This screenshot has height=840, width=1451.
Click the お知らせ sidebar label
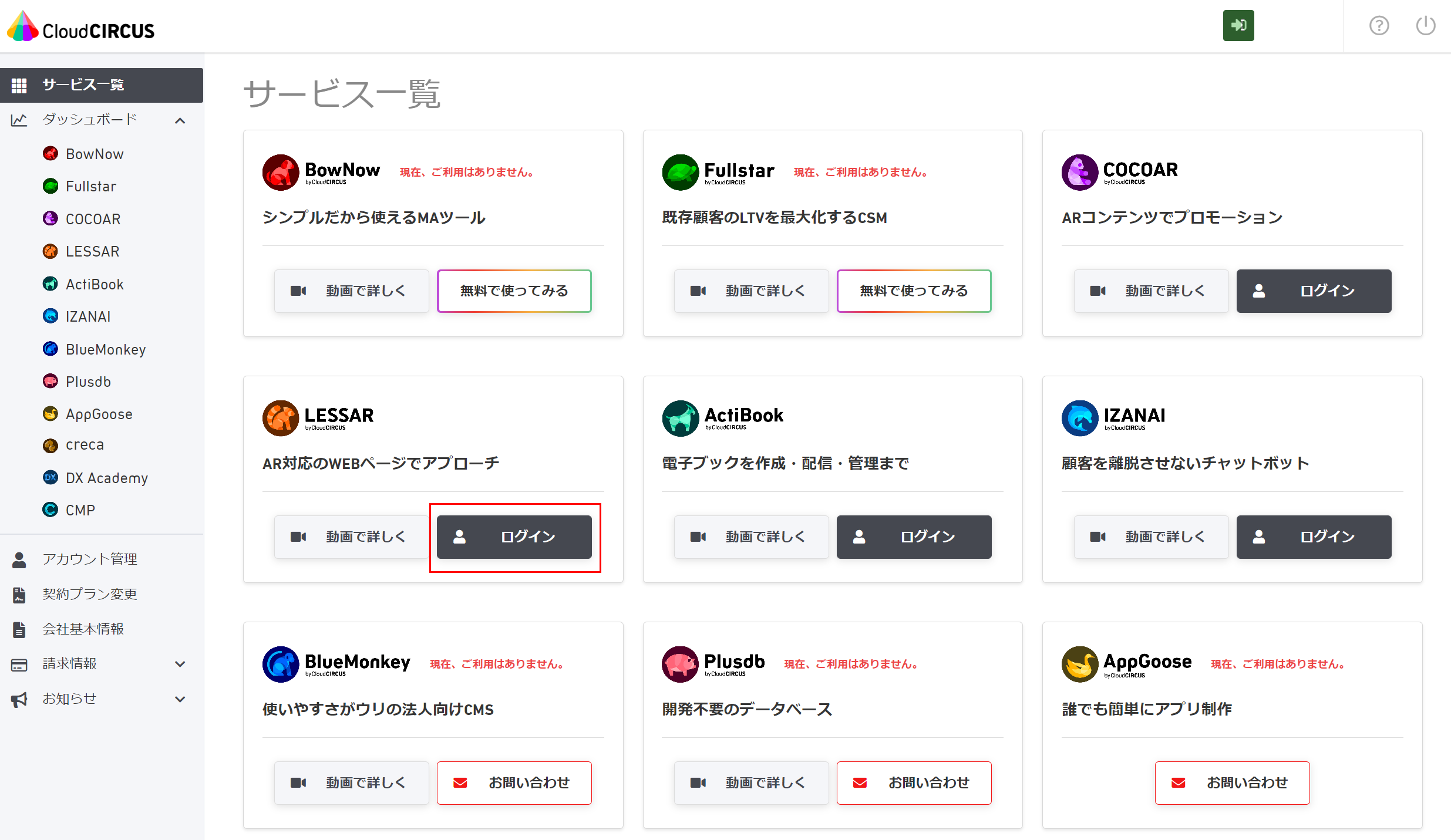point(69,699)
